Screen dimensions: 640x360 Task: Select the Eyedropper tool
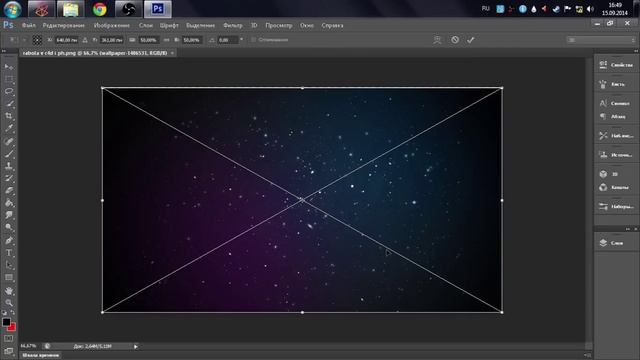(x=9, y=128)
